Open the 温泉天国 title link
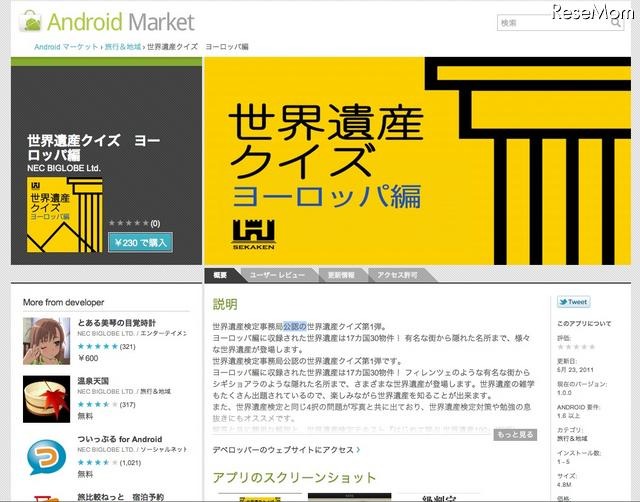The width and height of the screenshot is (640, 502). tap(93, 381)
